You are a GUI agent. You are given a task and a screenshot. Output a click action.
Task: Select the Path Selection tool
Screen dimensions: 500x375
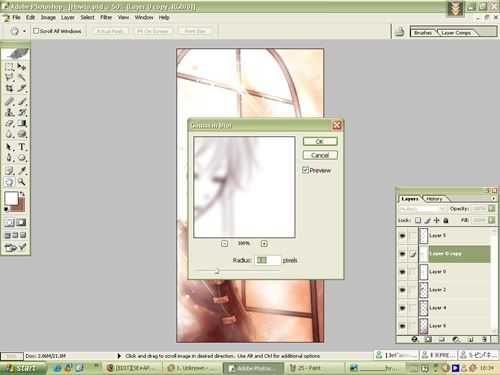[9, 147]
